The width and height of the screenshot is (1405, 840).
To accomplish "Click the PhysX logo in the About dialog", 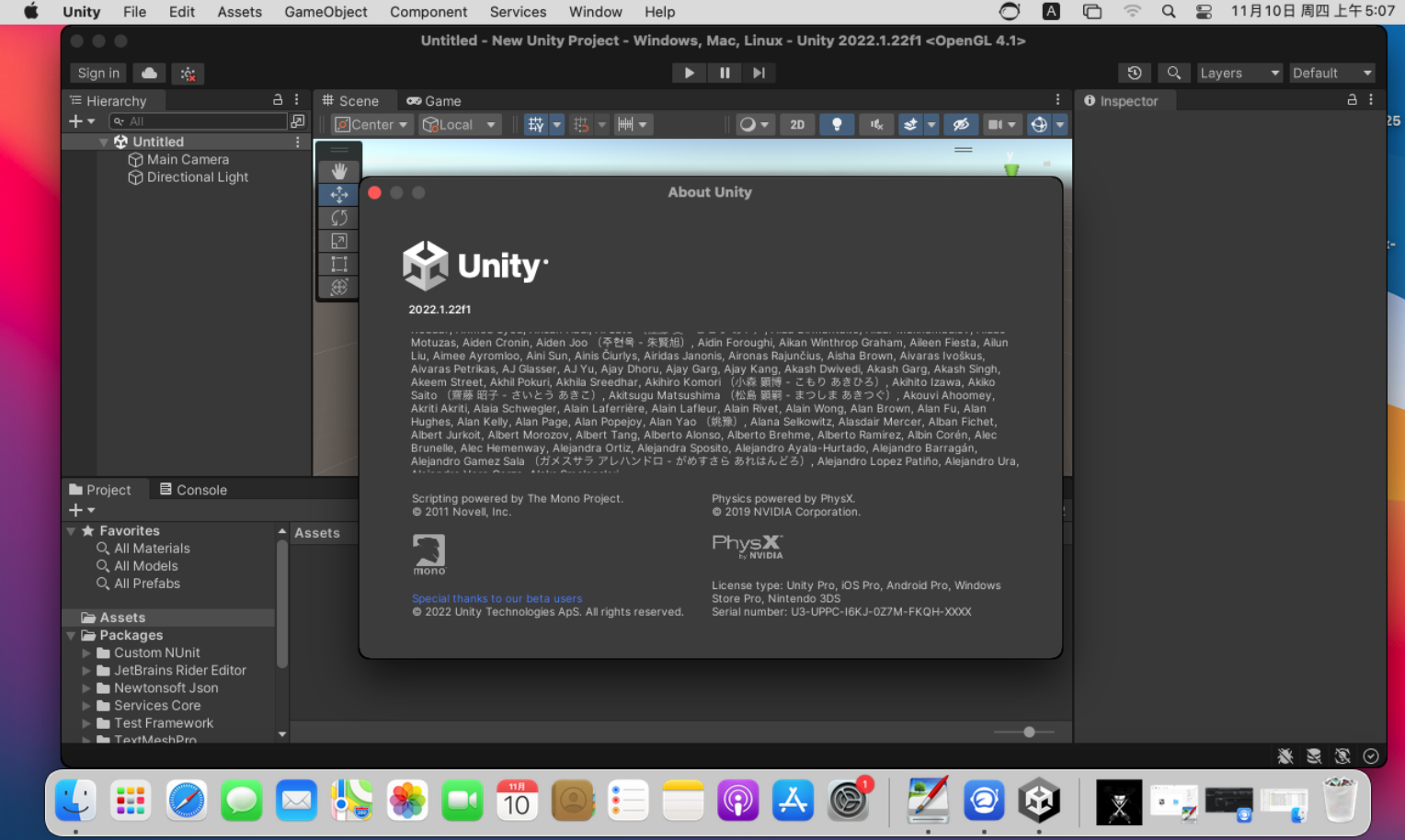I will click(x=748, y=546).
